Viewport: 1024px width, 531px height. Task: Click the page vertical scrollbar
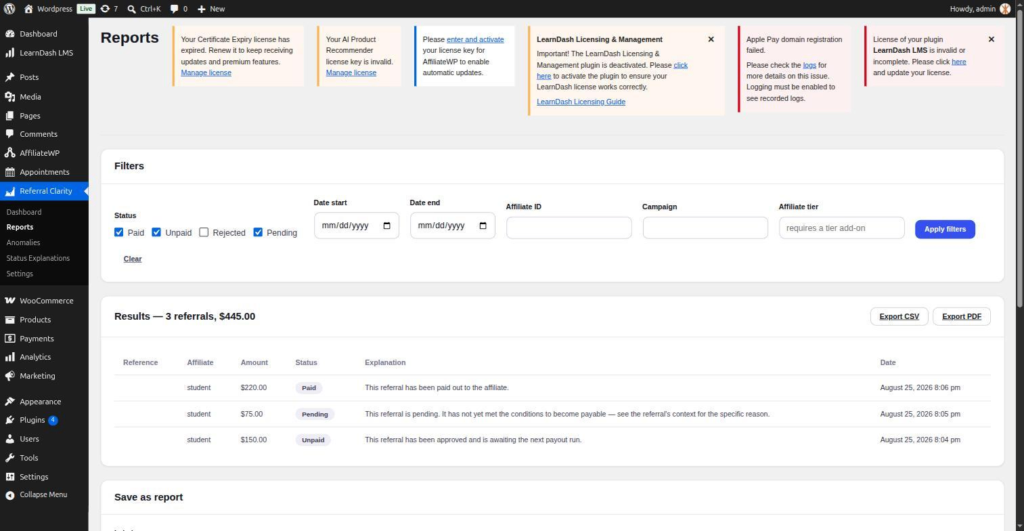[x=1019, y=157]
